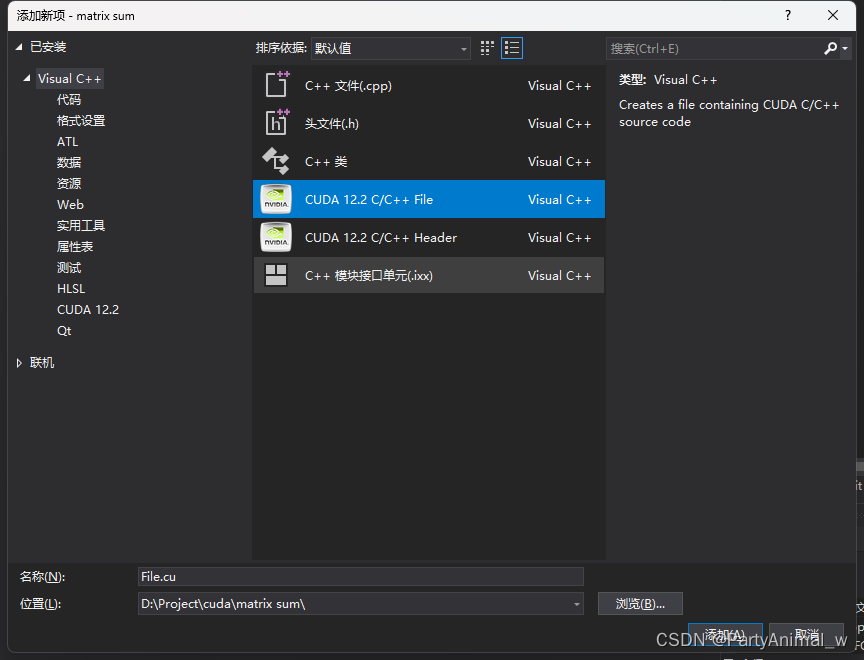This screenshot has width=864, height=660.
Task: Open the help question mark button
Action: click(x=788, y=15)
